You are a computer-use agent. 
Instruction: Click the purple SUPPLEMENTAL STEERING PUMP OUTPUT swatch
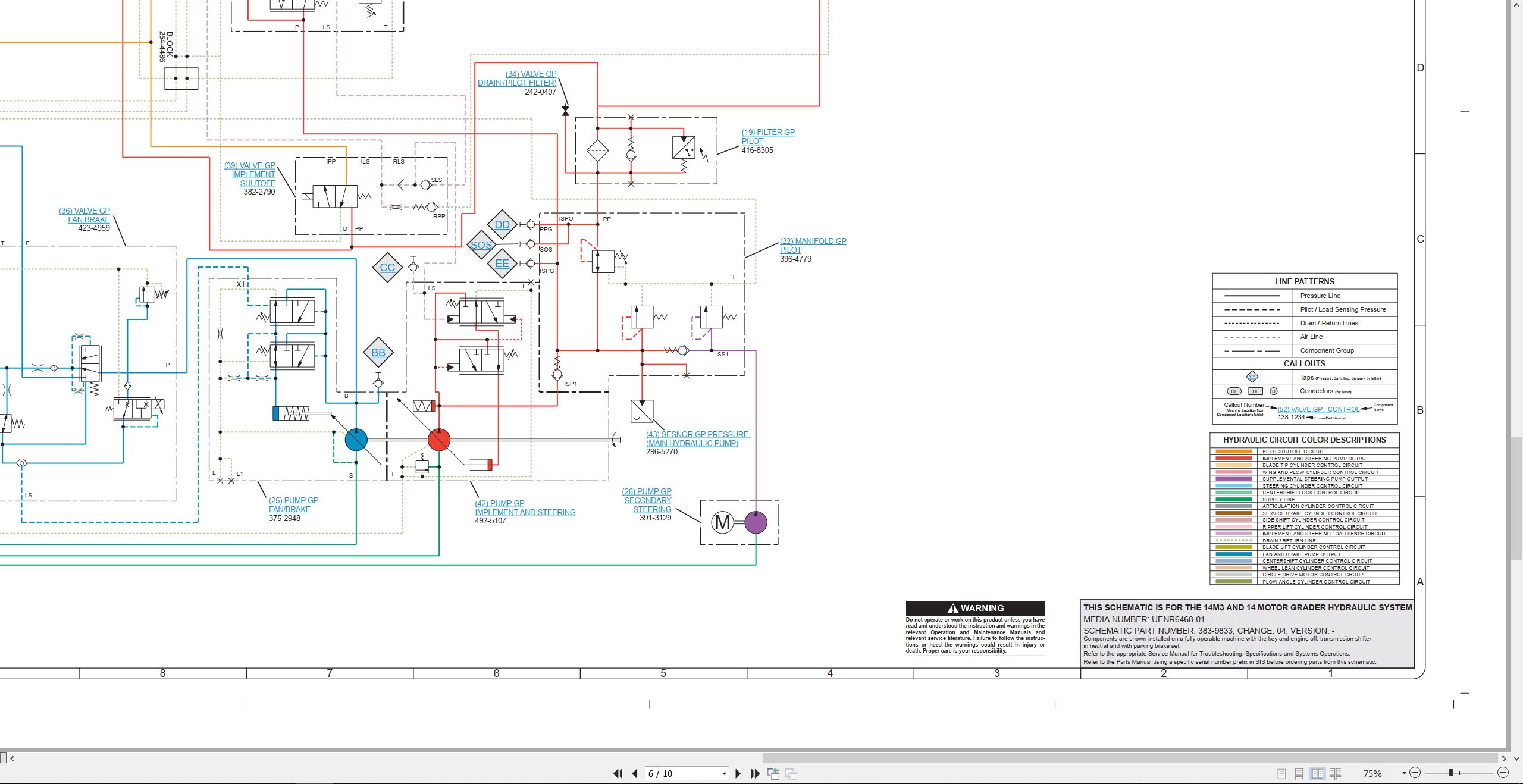click(x=1234, y=479)
